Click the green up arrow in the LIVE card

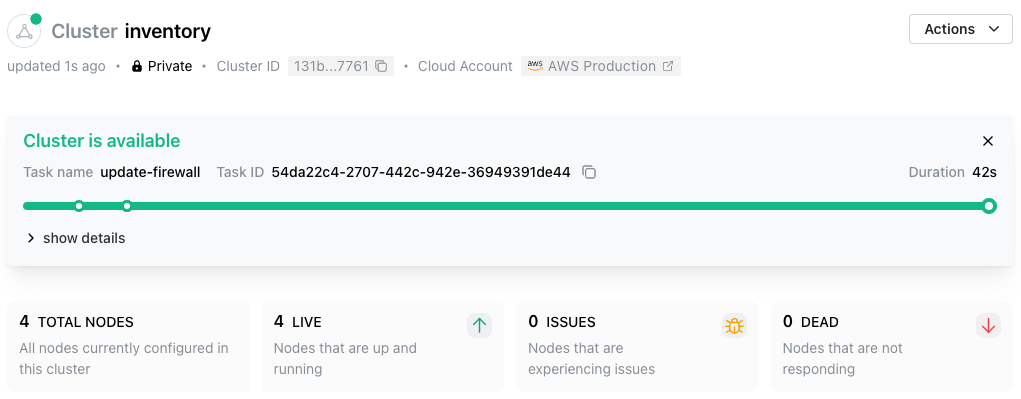click(479, 325)
